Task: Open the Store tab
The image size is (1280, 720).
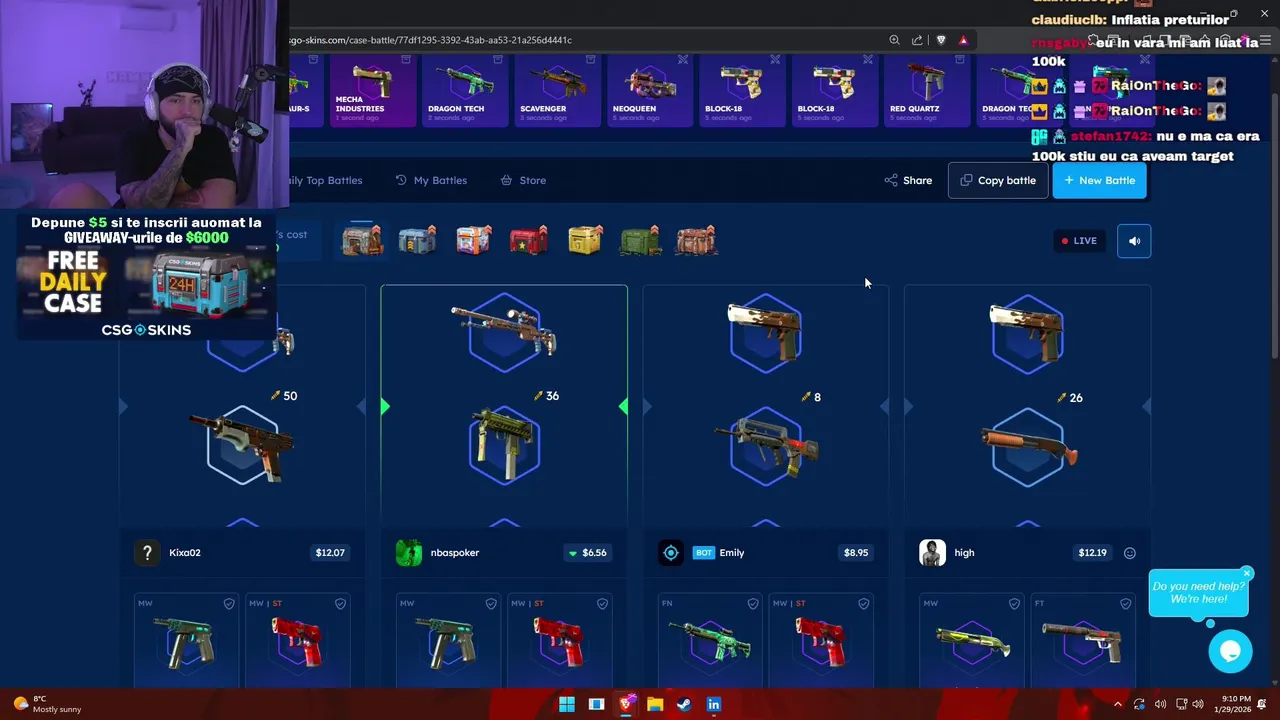Action: [x=523, y=180]
